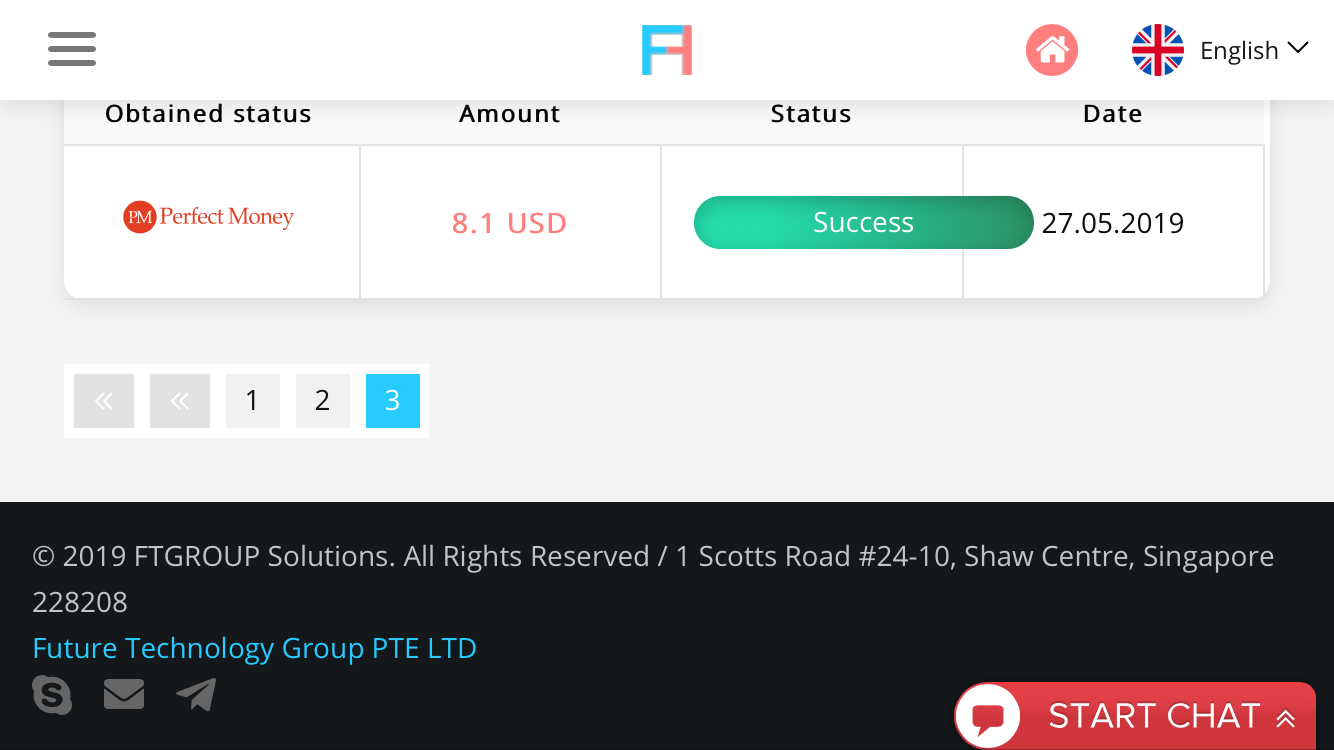
Task: Click the Date column header
Action: 1112,114
